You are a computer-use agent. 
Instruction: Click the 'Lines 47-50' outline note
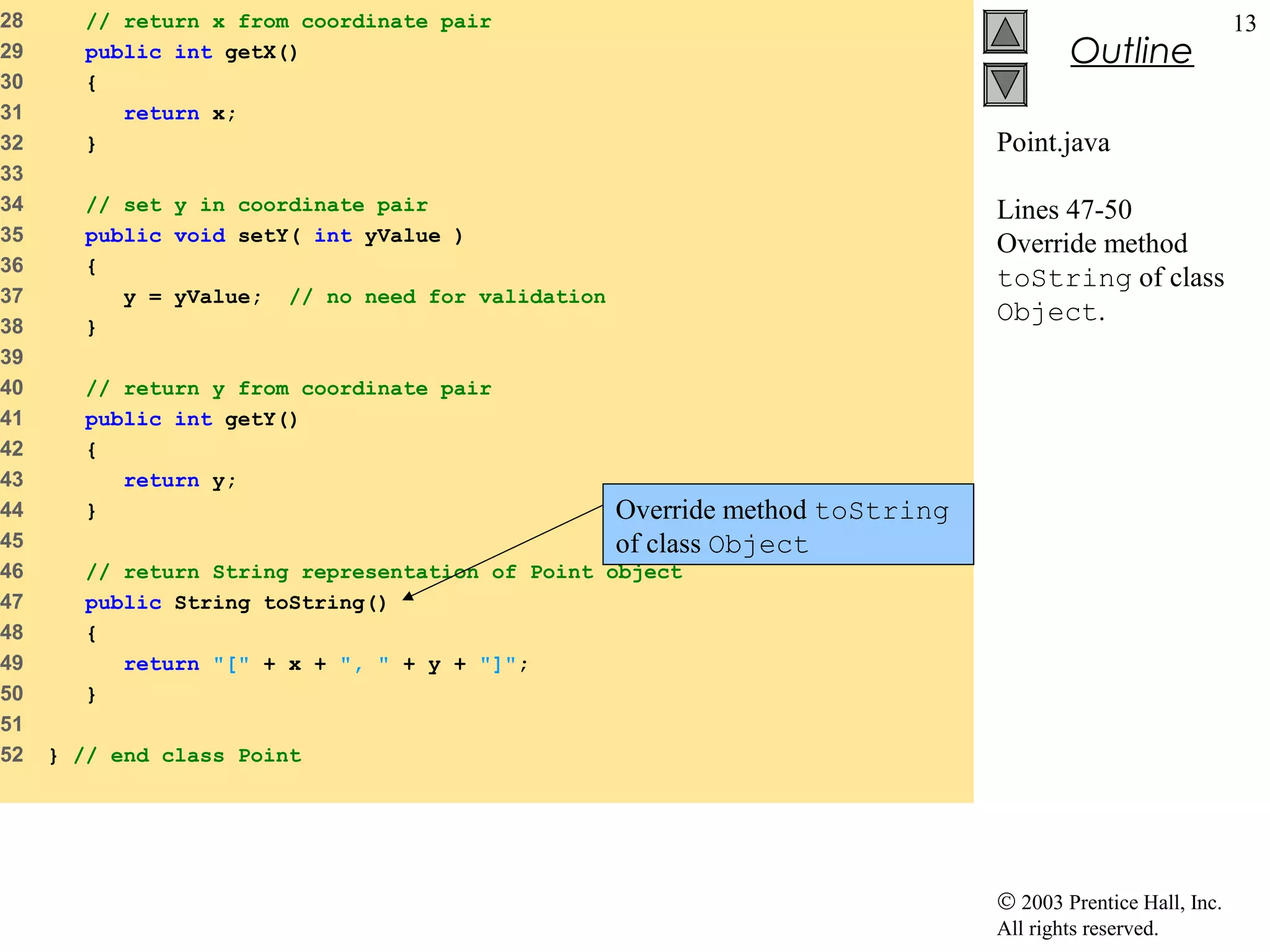[1064, 209]
